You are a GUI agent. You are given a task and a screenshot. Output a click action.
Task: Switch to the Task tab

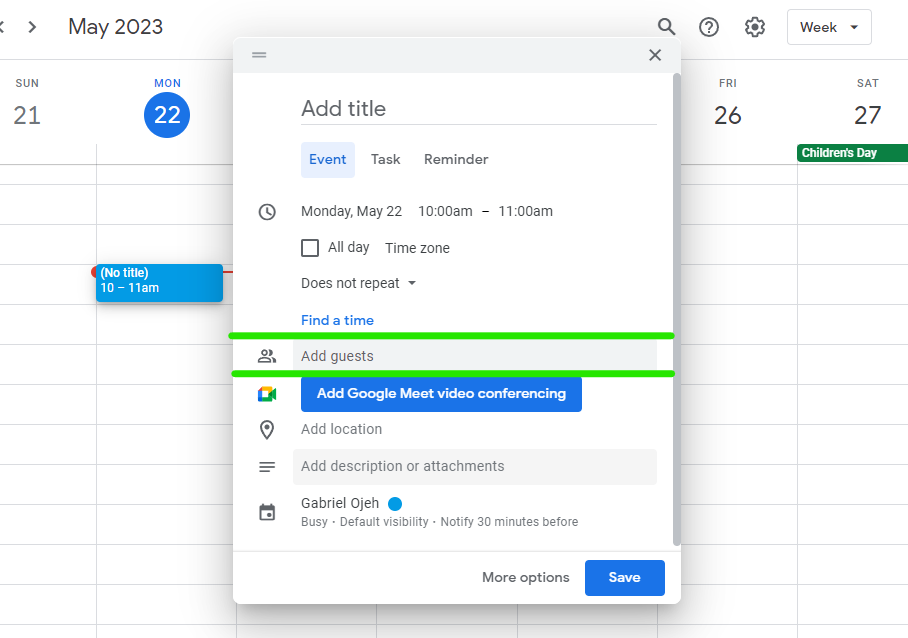[386, 159]
